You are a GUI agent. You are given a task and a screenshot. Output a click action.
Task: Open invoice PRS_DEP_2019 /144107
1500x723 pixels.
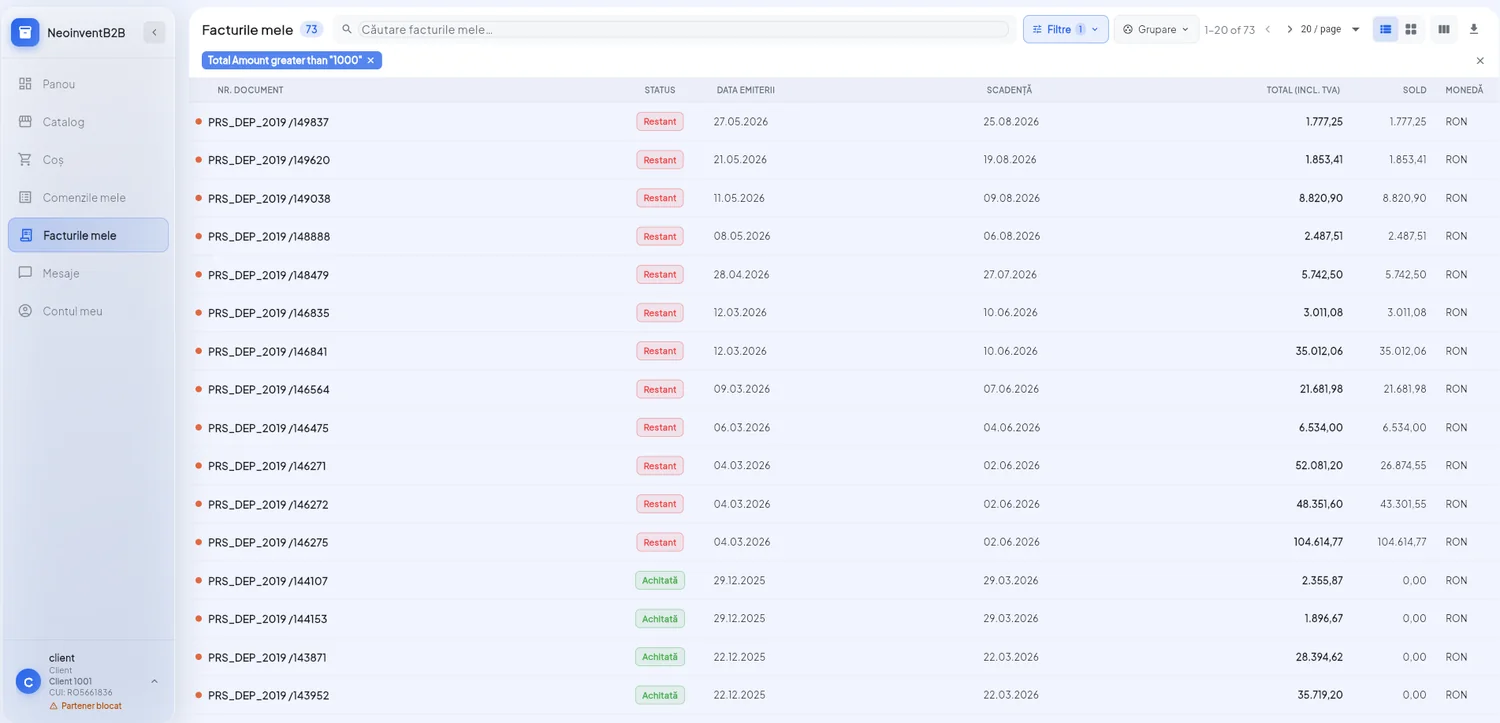coord(267,581)
